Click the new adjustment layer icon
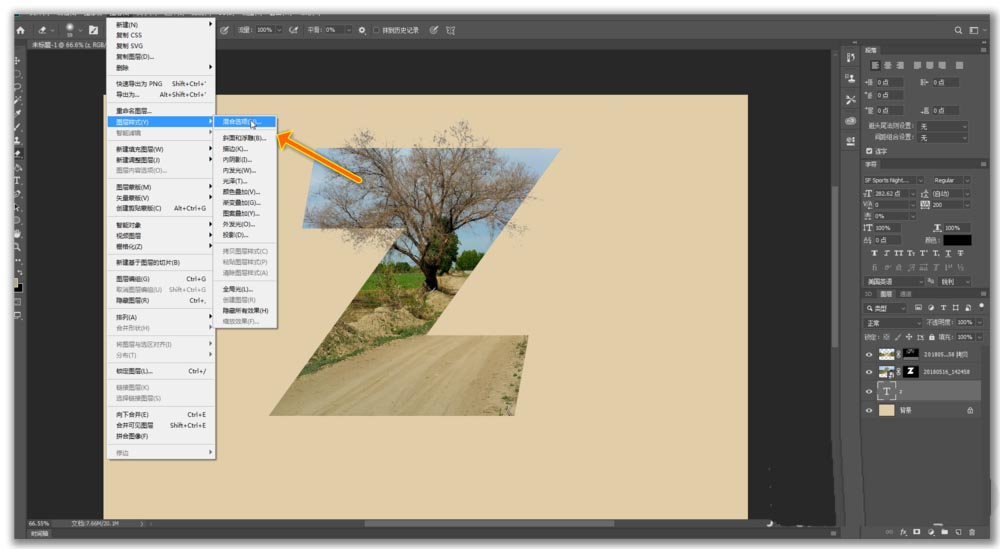 [931, 531]
